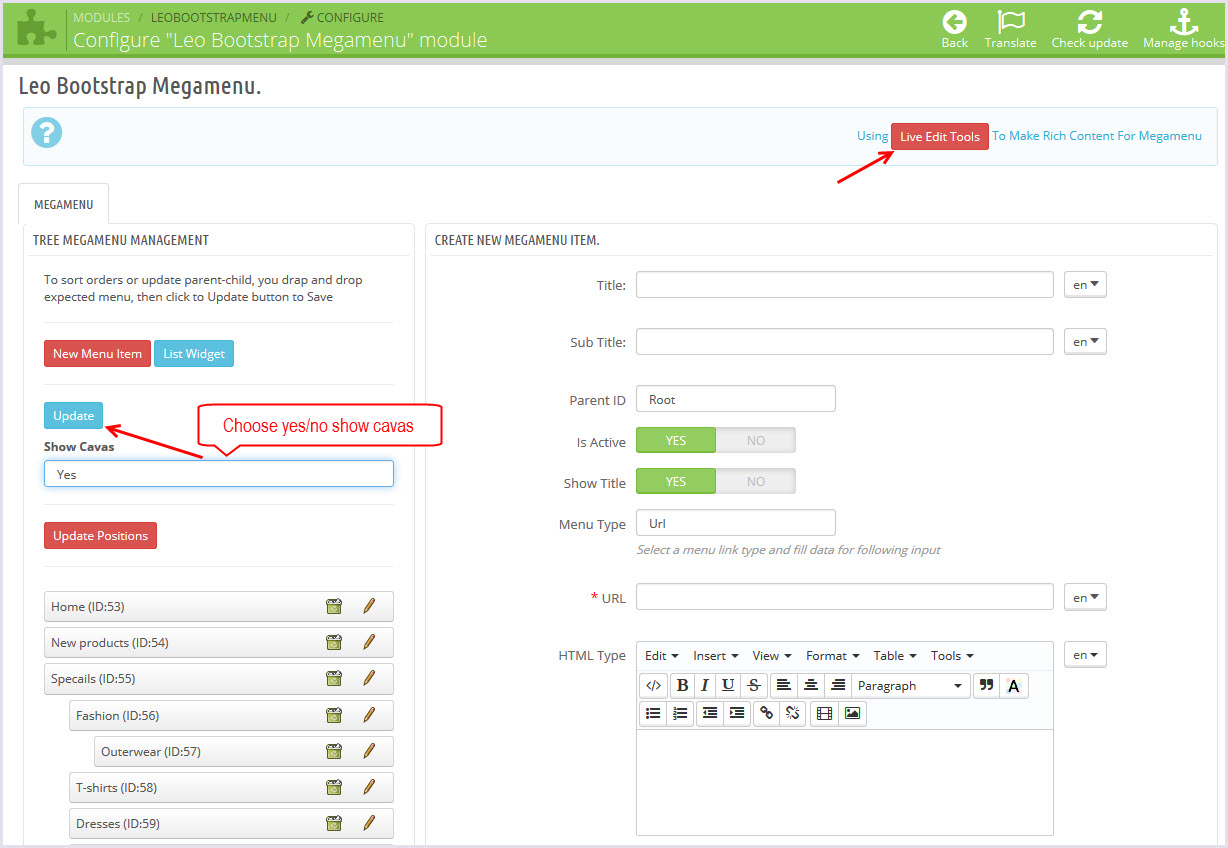
Task: Set Show Title to YES
Action: 676,481
